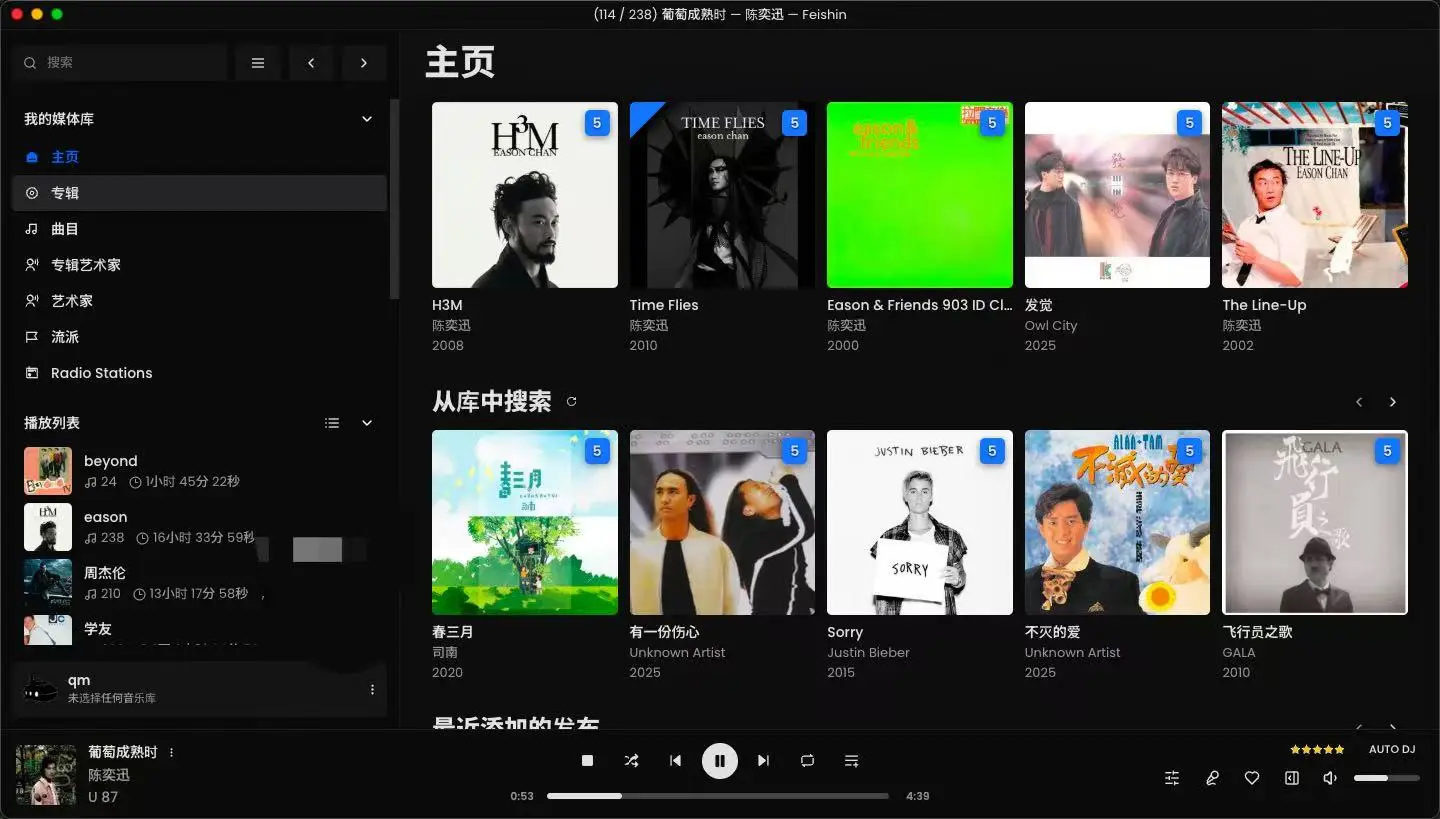1440x819 pixels.
Task: Open the play queue icon
Action: tap(852, 761)
